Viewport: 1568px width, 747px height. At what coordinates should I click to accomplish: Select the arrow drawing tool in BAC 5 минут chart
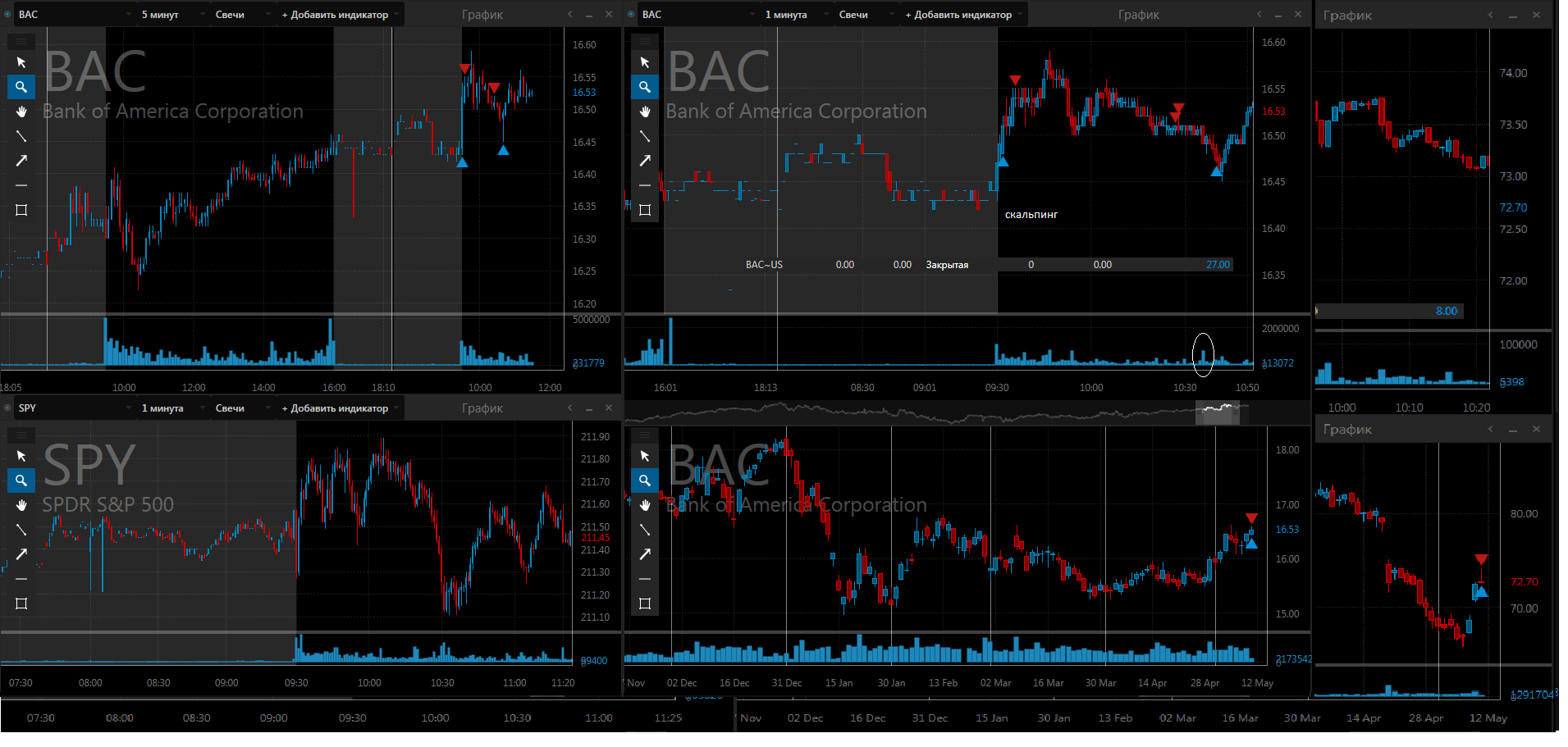tap(21, 161)
